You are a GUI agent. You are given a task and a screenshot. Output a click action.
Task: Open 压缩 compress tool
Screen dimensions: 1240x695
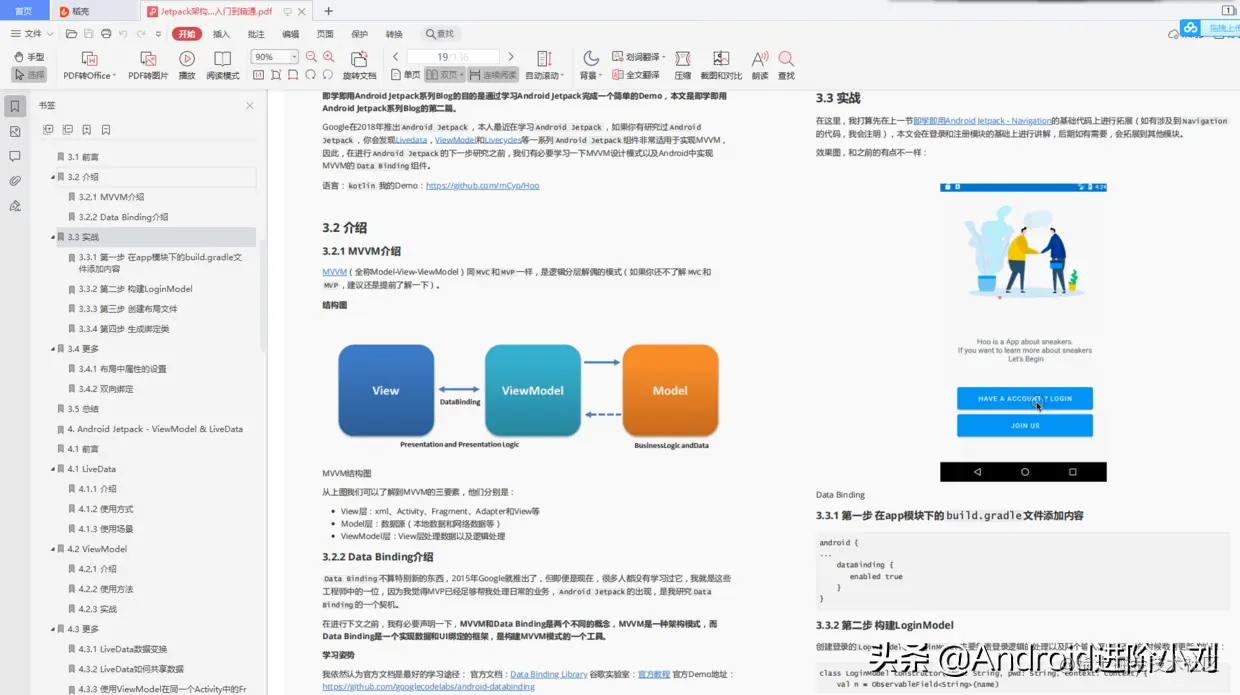pos(683,66)
